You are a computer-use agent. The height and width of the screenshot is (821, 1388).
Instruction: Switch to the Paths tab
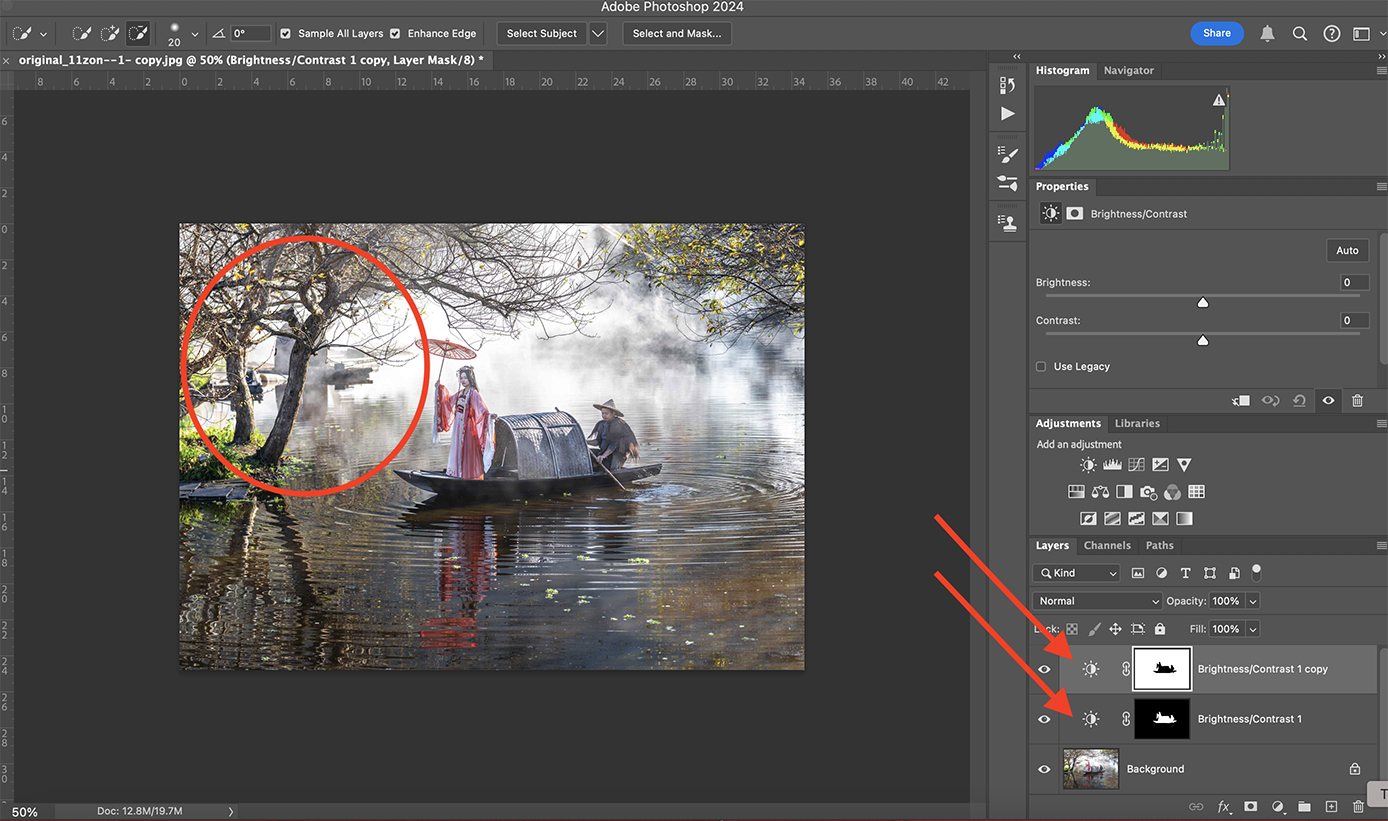pos(1160,545)
